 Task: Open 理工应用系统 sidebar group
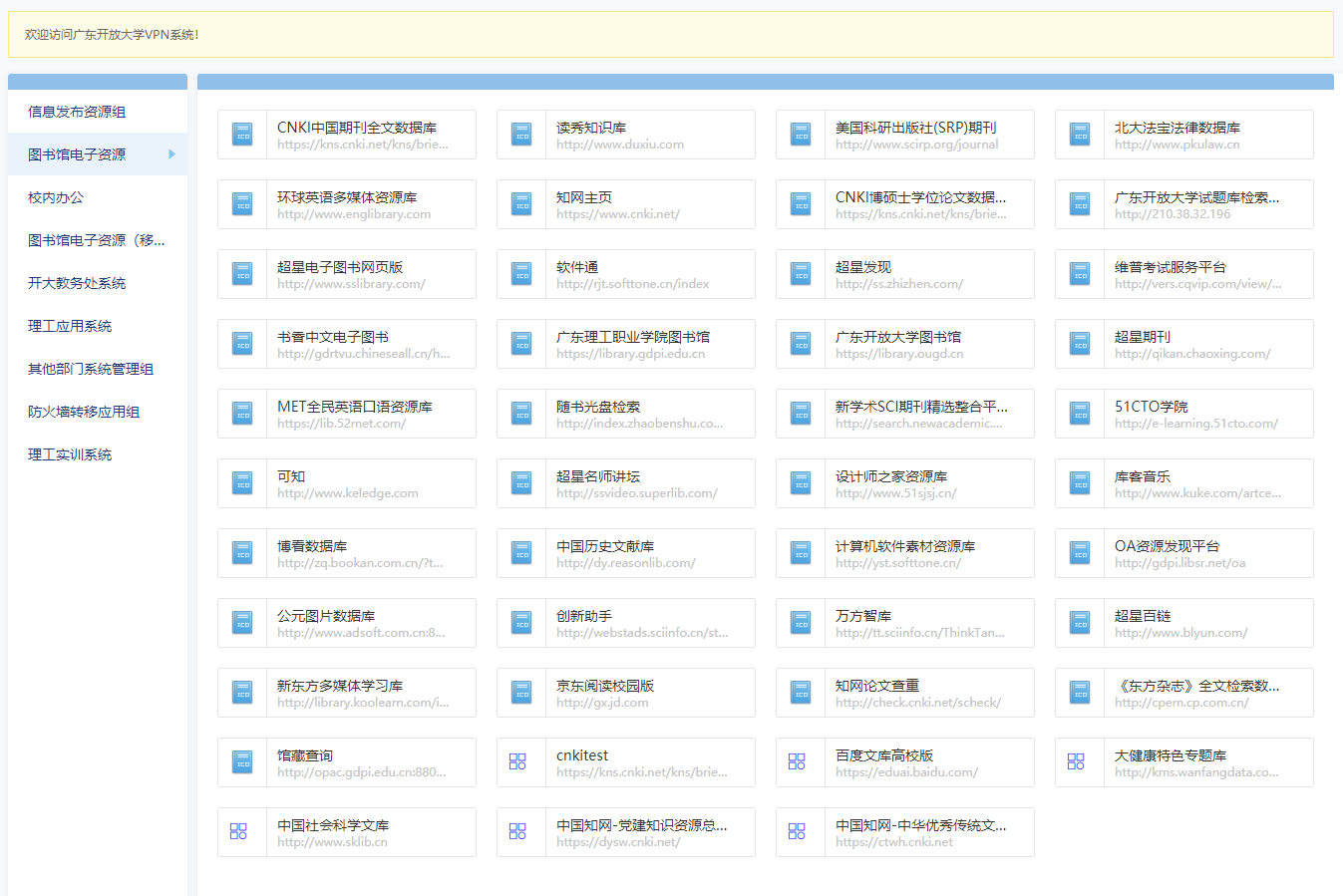(x=98, y=326)
